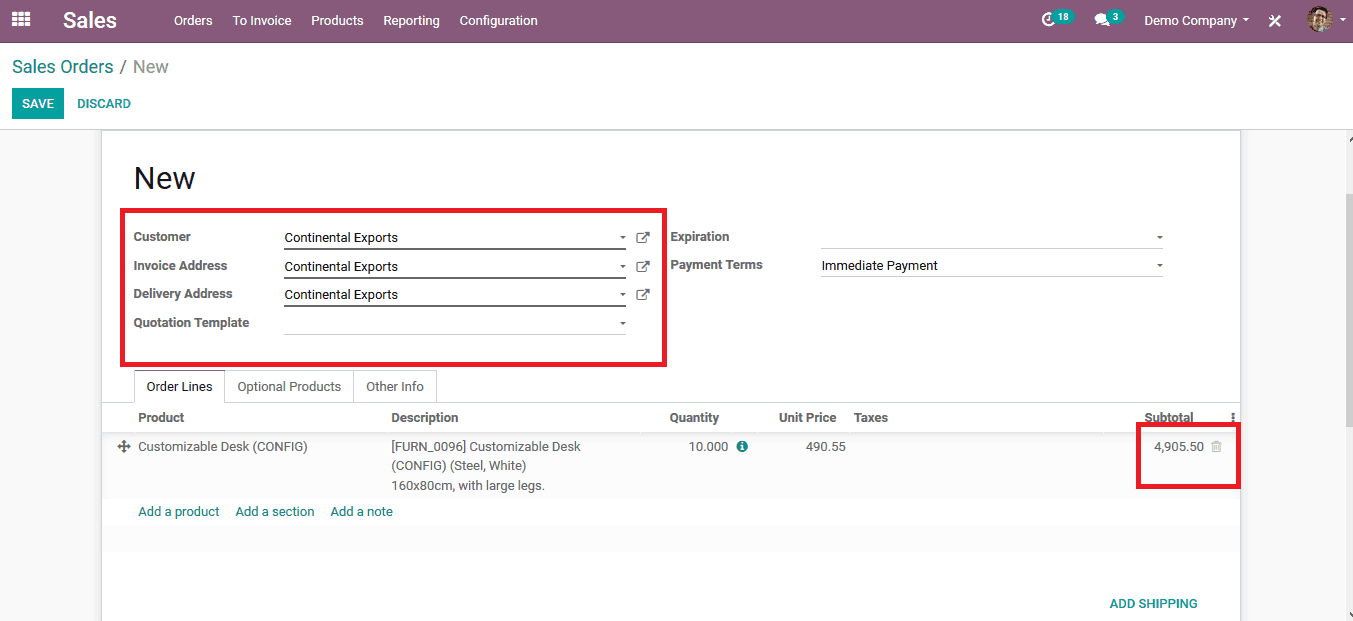Open the column options kebab icon
The image size is (1353, 621).
(1233, 418)
